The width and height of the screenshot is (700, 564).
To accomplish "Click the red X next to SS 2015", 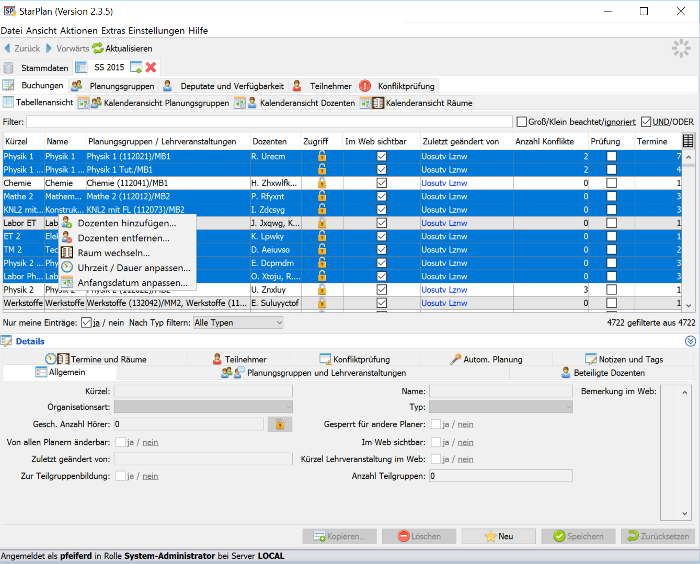I will (x=151, y=67).
